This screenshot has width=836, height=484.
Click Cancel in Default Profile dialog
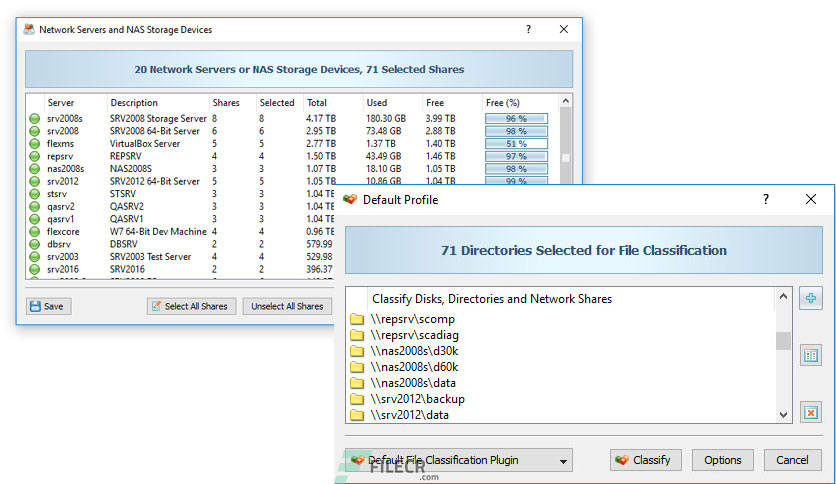pos(792,460)
